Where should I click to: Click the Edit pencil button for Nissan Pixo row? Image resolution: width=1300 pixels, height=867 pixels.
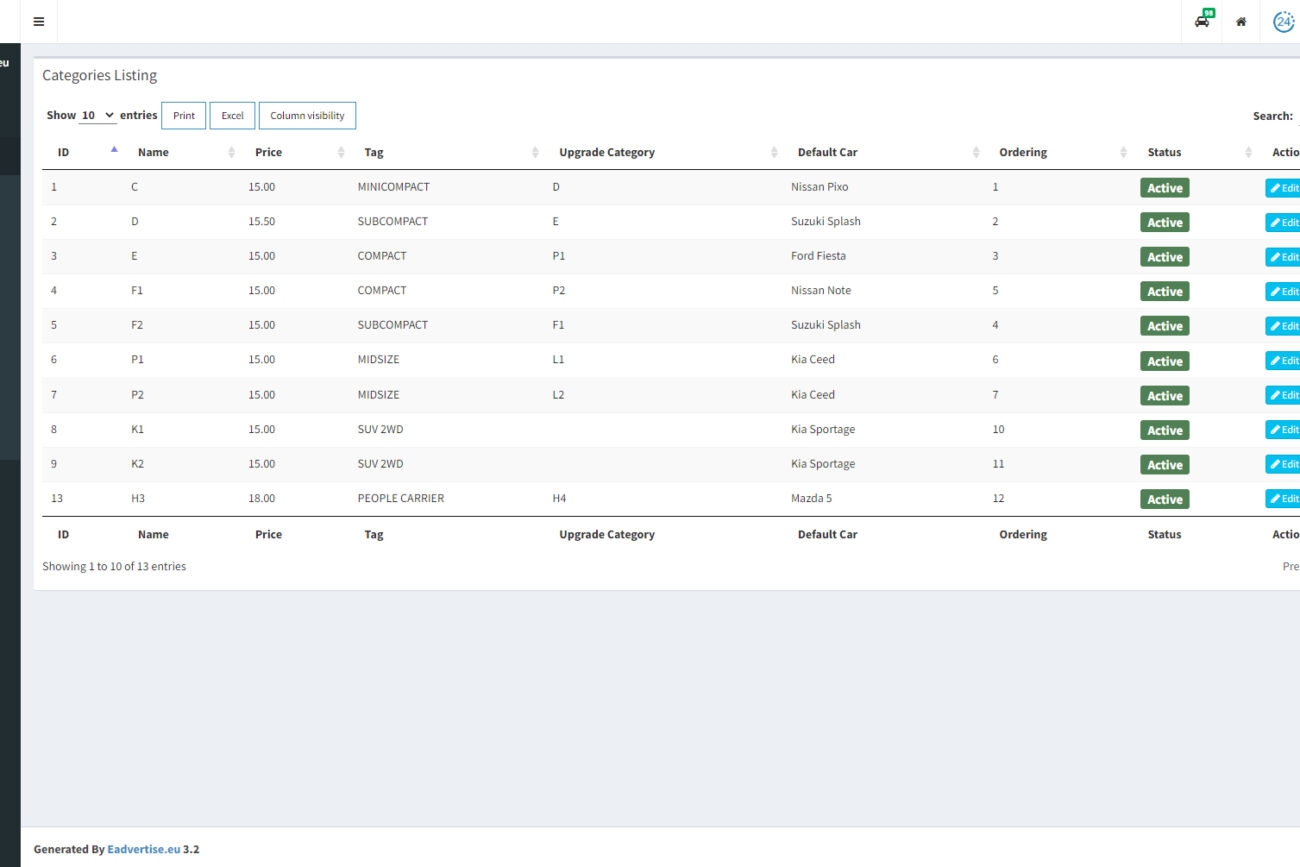[1283, 188]
